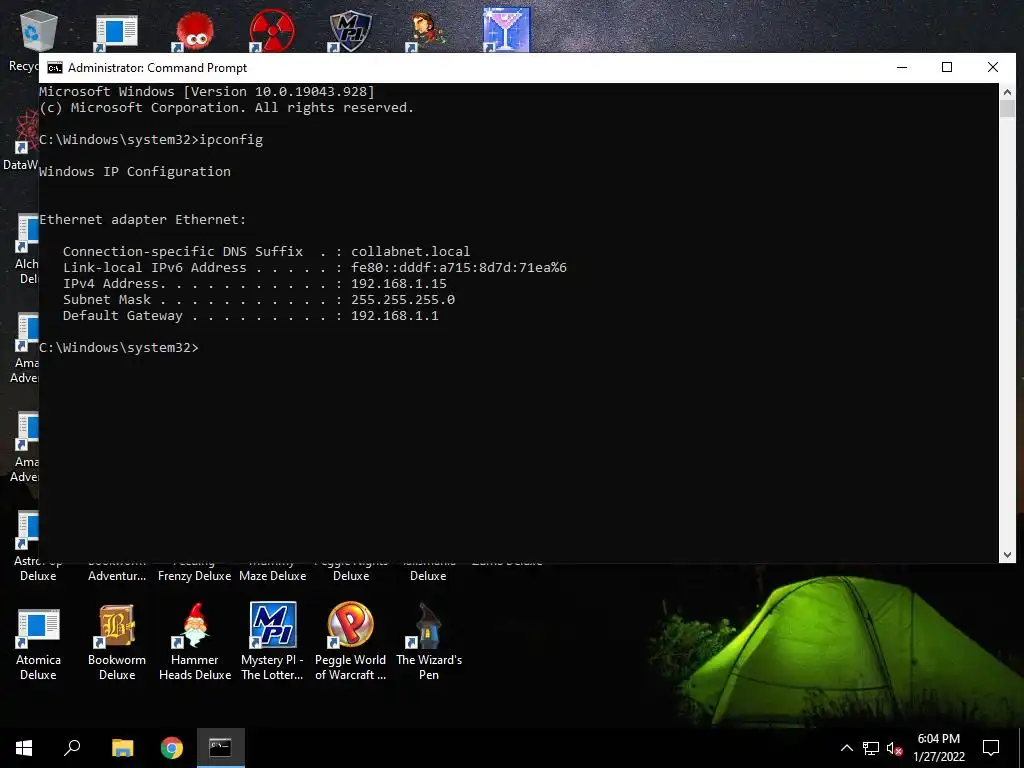Open the Bookworm Deluxe shortcut
The width and height of the screenshot is (1024, 768).
tap(117, 644)
